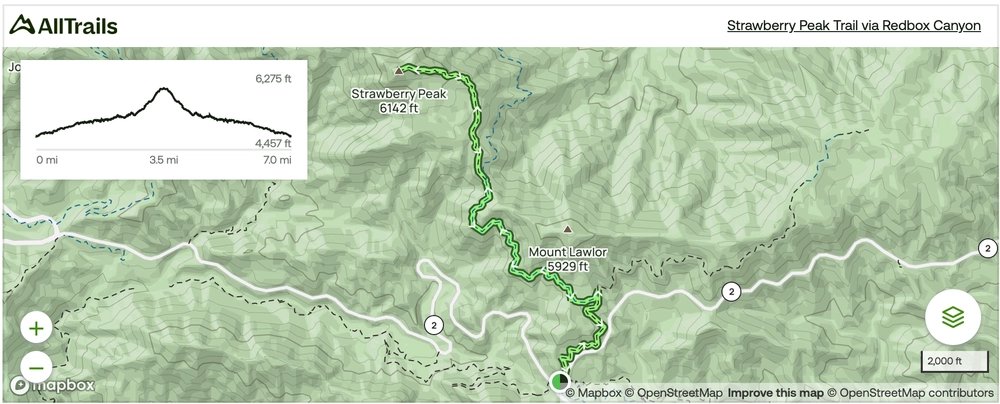Click the Mapbox logo
Screen dimensions: 1000x404
point(52,385)
